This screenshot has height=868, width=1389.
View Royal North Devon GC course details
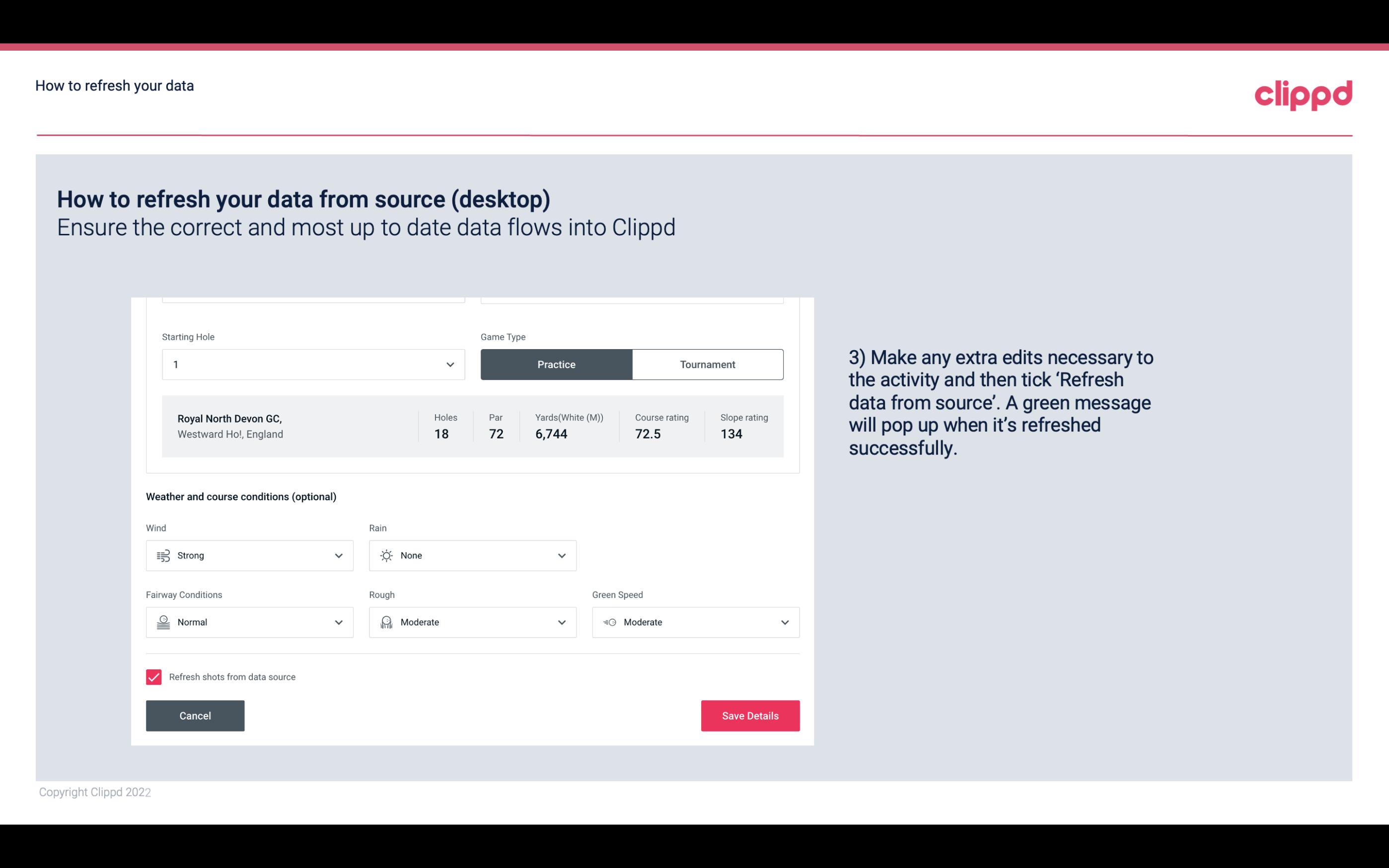pyautogui.click(x=472, y=425)
